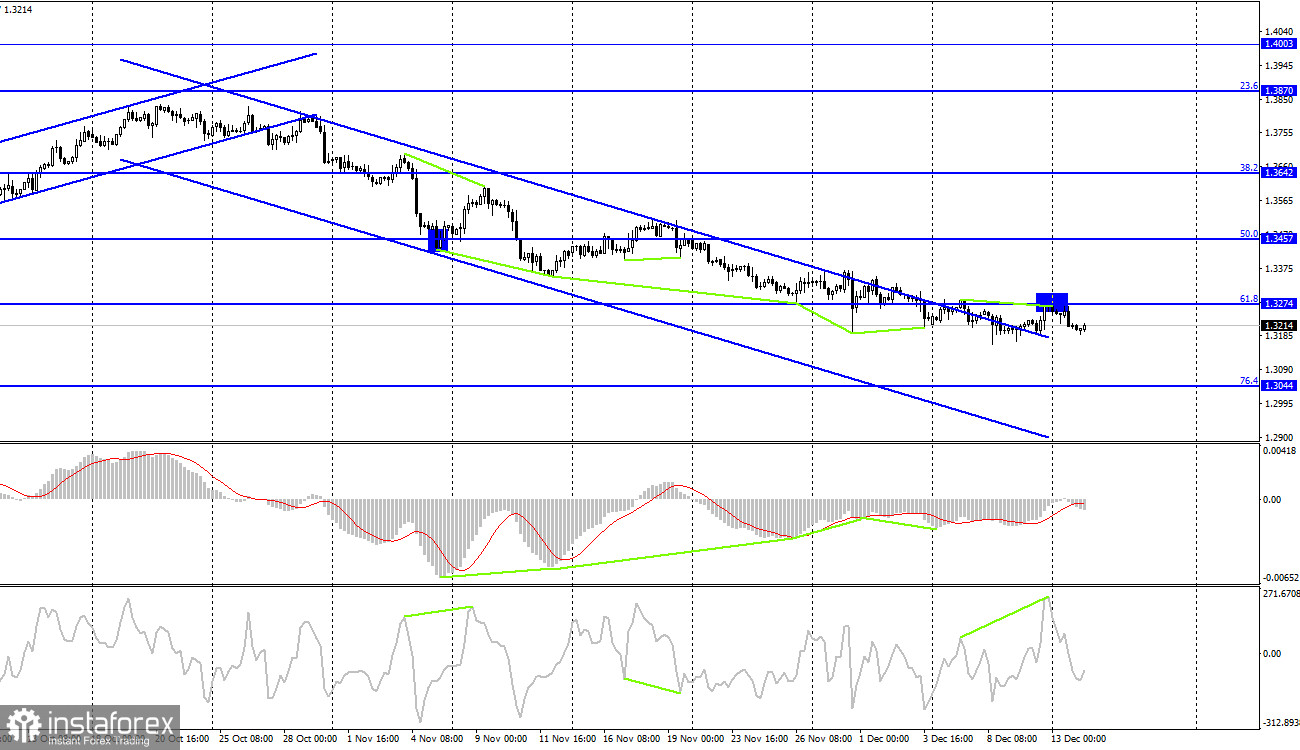Click the 1.3565 price scale value

click(1280, 201)
